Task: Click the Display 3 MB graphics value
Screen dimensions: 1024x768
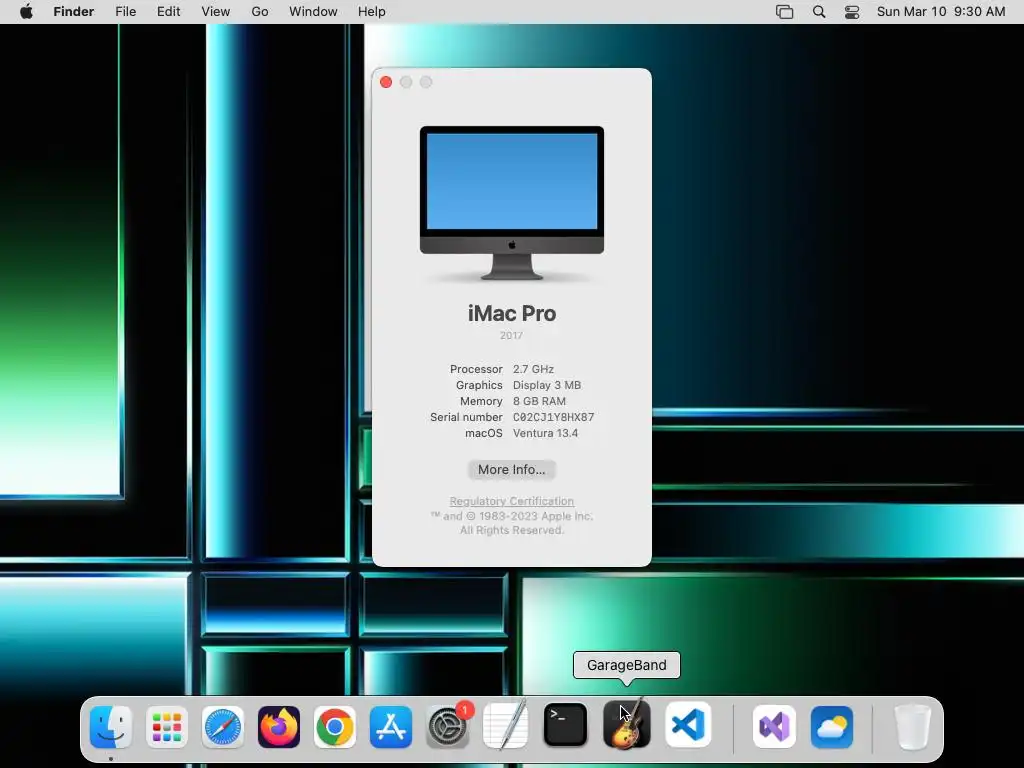Action: [547, 385]
